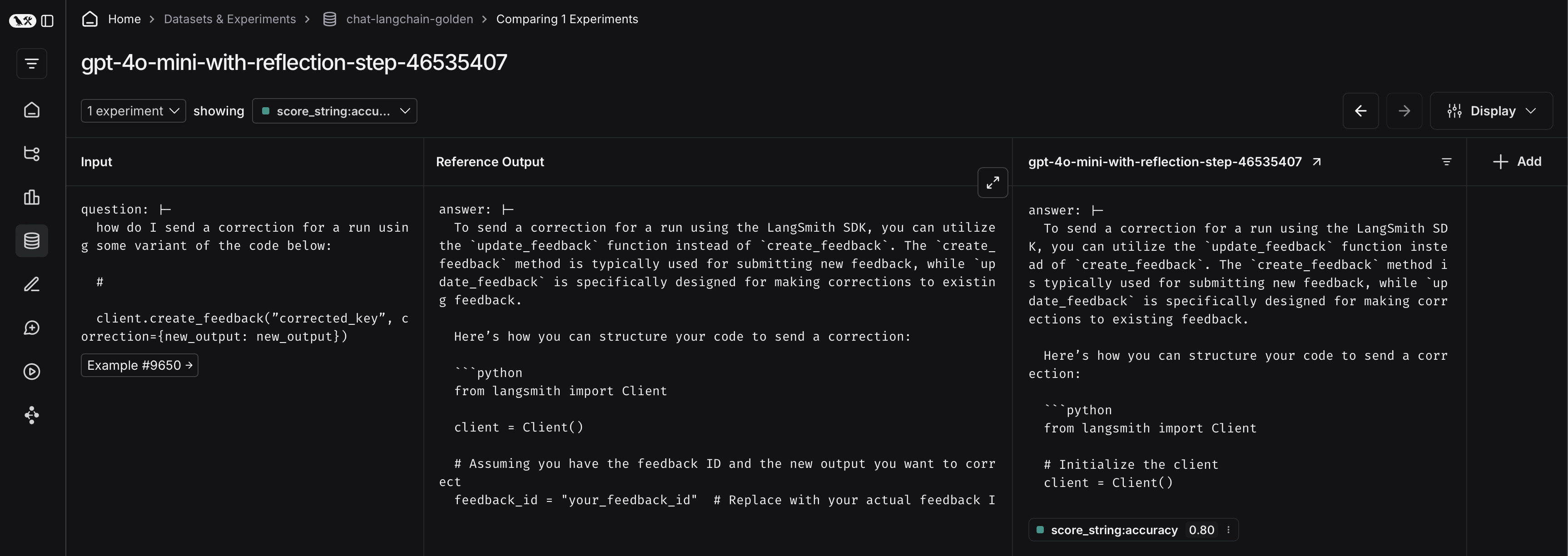Open the chat plus sidebar icon

coord(32,328)
